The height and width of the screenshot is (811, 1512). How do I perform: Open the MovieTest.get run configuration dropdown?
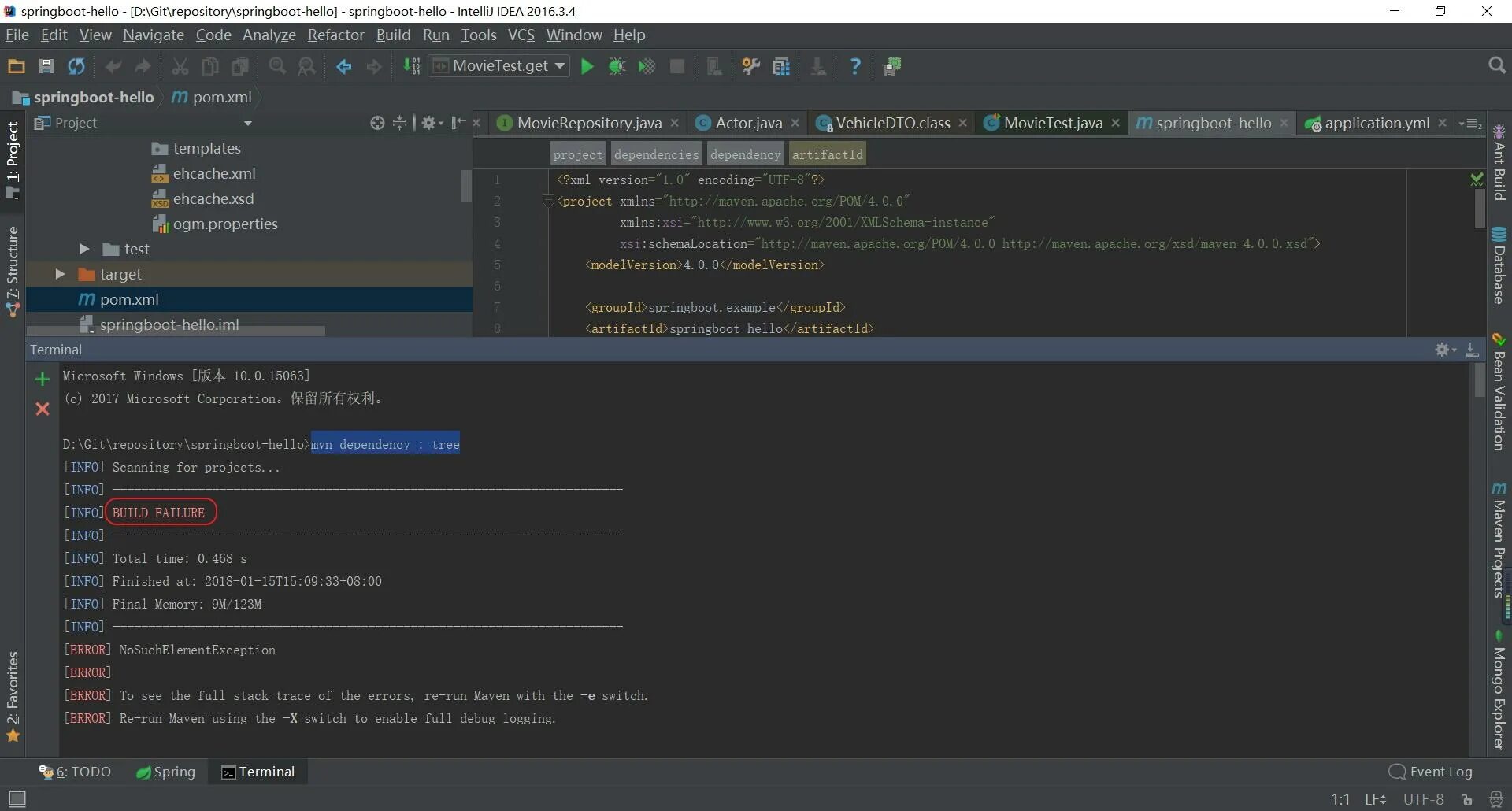click(560, 66)
